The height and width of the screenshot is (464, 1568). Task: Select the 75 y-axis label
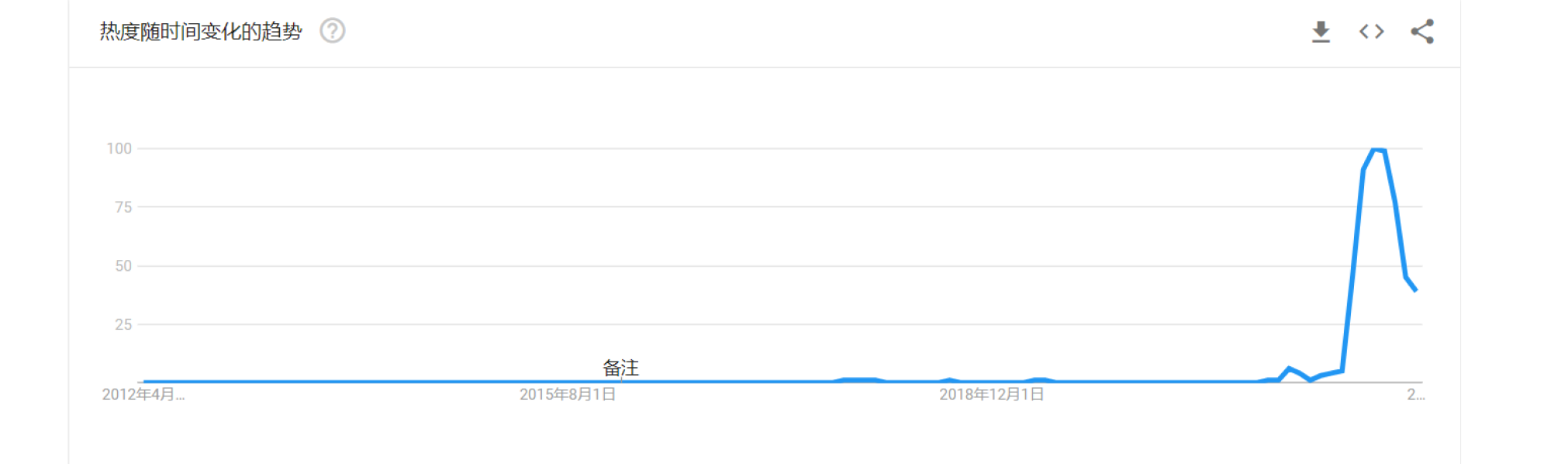pos(123,207)
